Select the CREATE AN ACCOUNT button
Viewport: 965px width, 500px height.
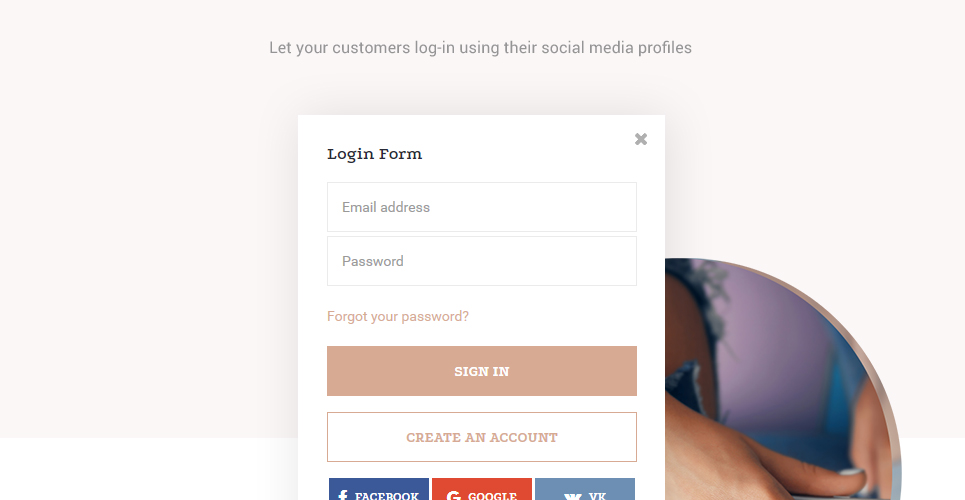tap(482, 437)
